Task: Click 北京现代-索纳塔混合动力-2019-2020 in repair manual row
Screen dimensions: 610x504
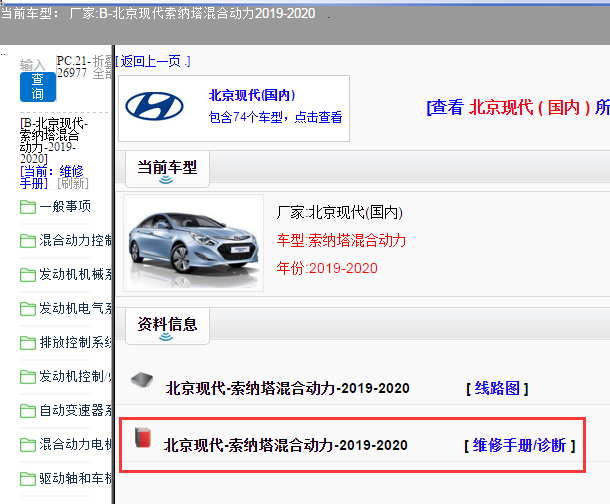Action: pyautogui.click(x=286, y=445)
